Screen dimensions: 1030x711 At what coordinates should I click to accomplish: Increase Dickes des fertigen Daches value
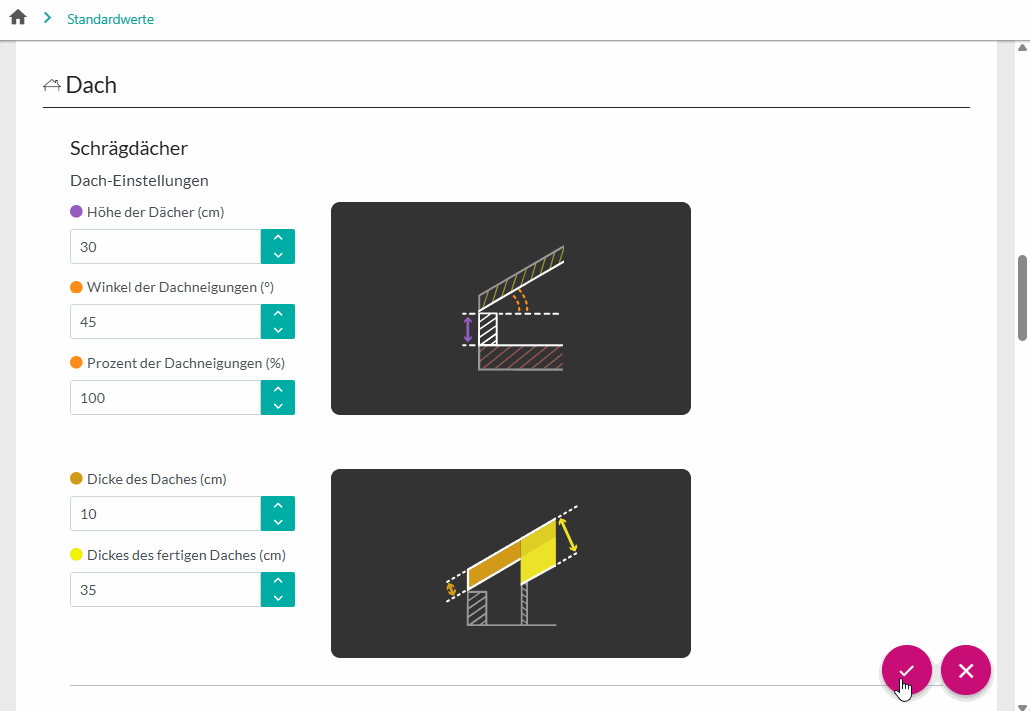278,581
